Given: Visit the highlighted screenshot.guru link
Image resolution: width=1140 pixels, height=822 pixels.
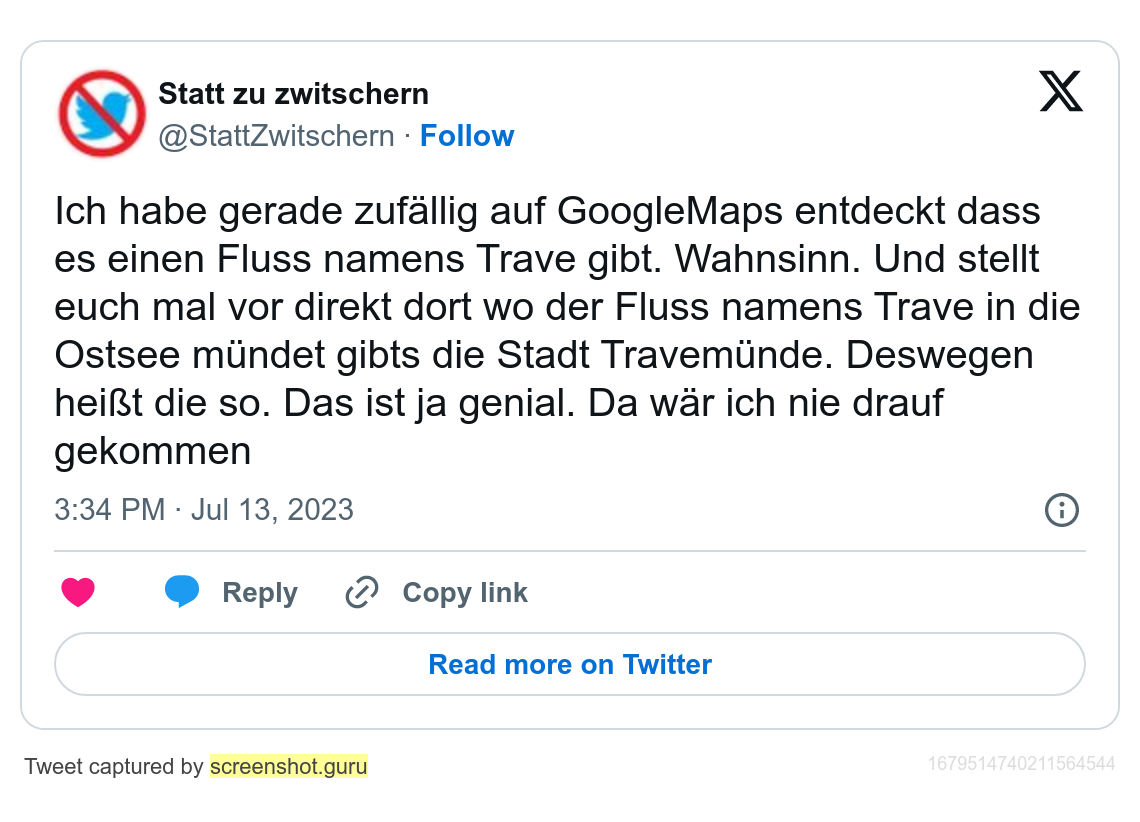Looking at the screenshot, I should coord(289,767).
